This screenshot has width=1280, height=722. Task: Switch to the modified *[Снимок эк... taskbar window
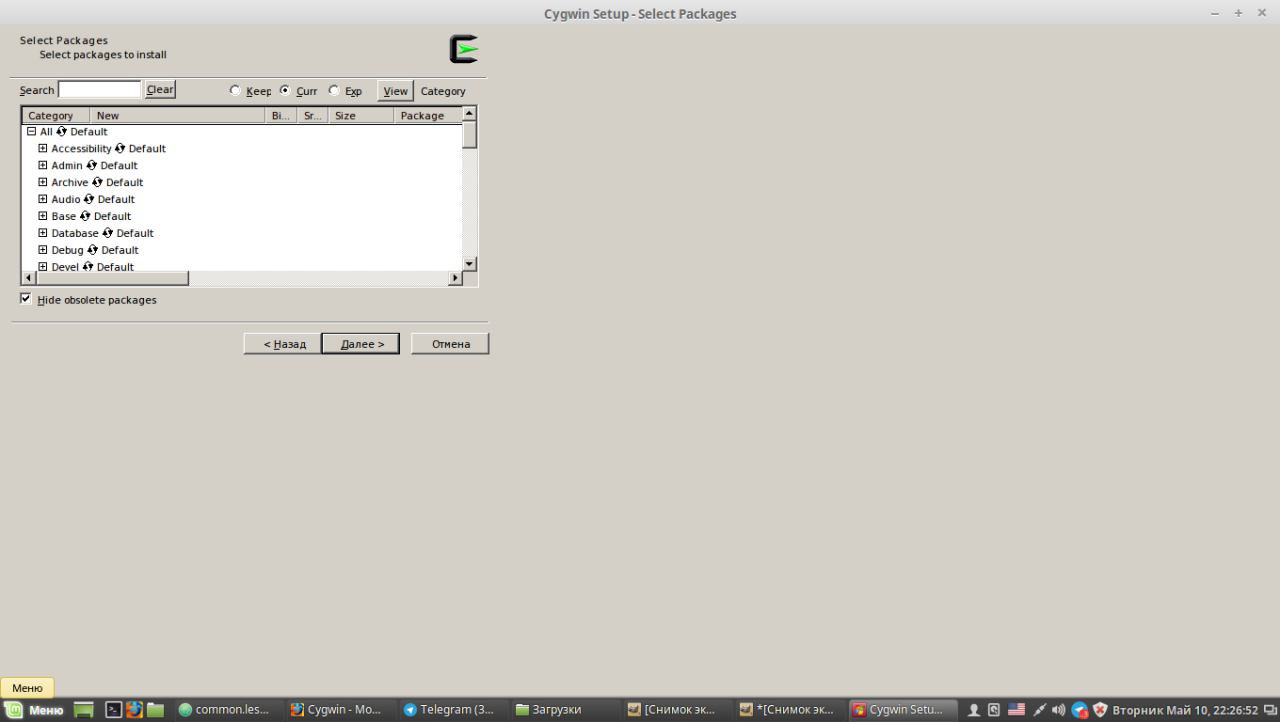pos(787,710)
